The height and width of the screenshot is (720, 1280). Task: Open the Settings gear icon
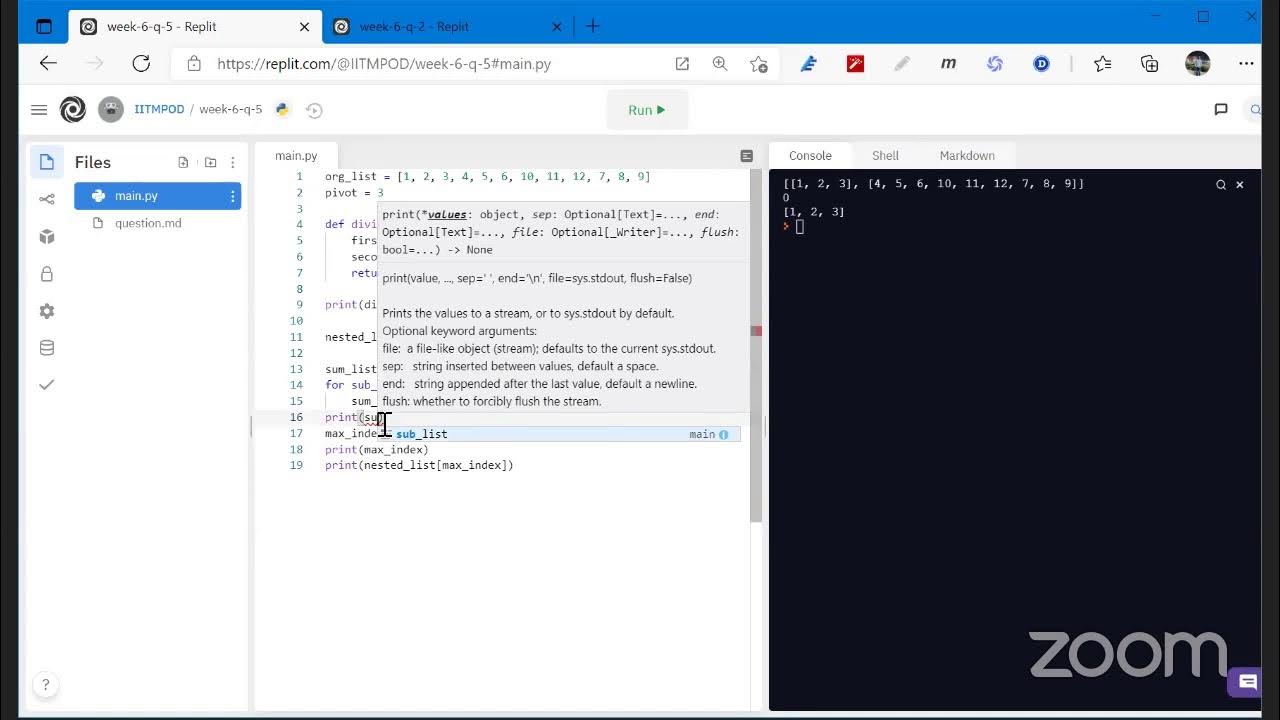pyautogui.click(x=46, y=311)
